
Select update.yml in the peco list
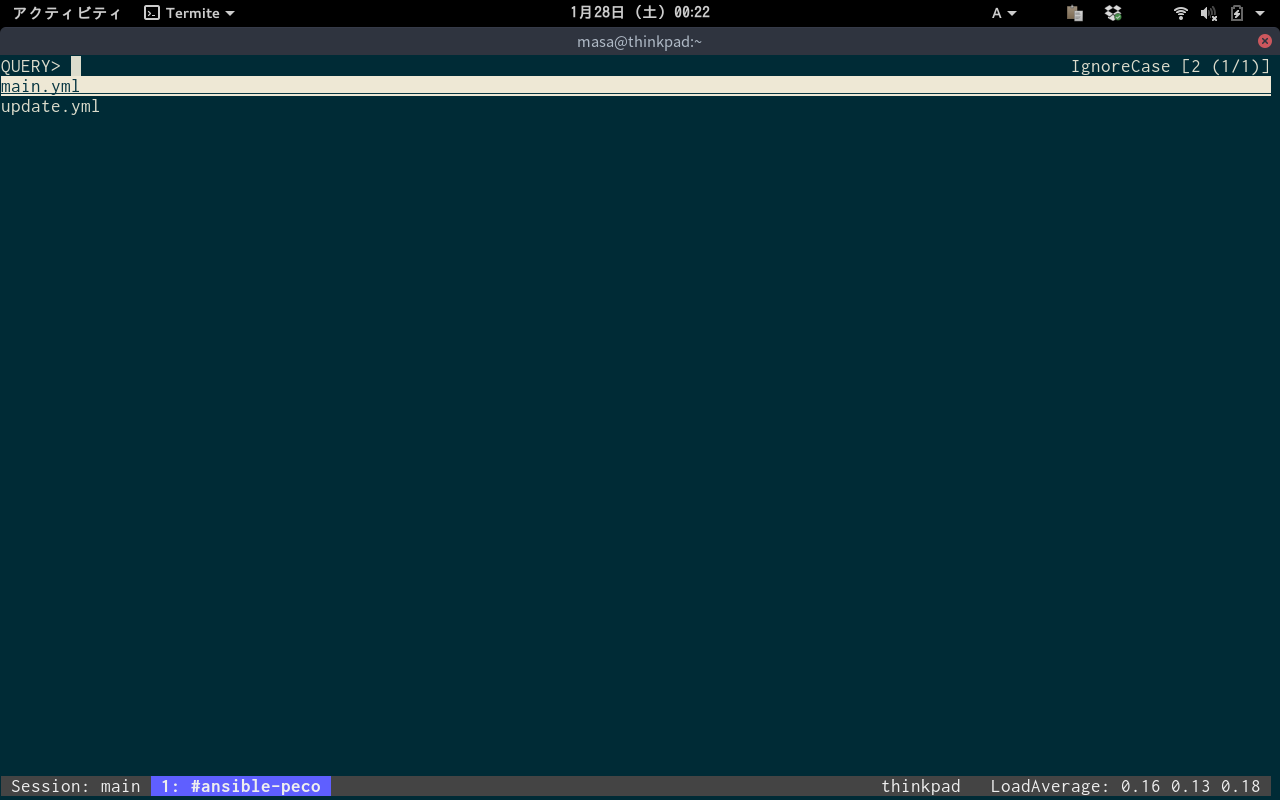(x=636, y=106)
